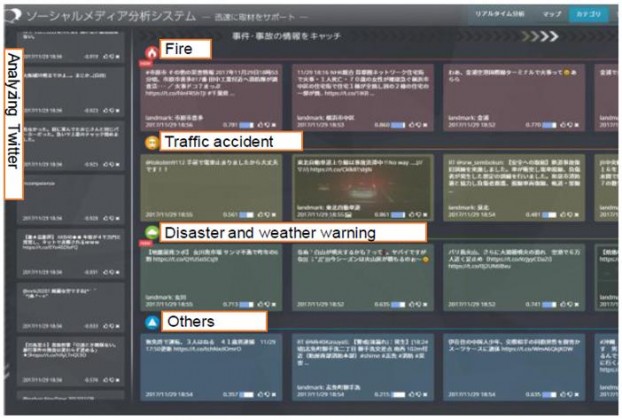Open the リアルタイム分析 tab

pyautogui.click(x=500, y=14)
